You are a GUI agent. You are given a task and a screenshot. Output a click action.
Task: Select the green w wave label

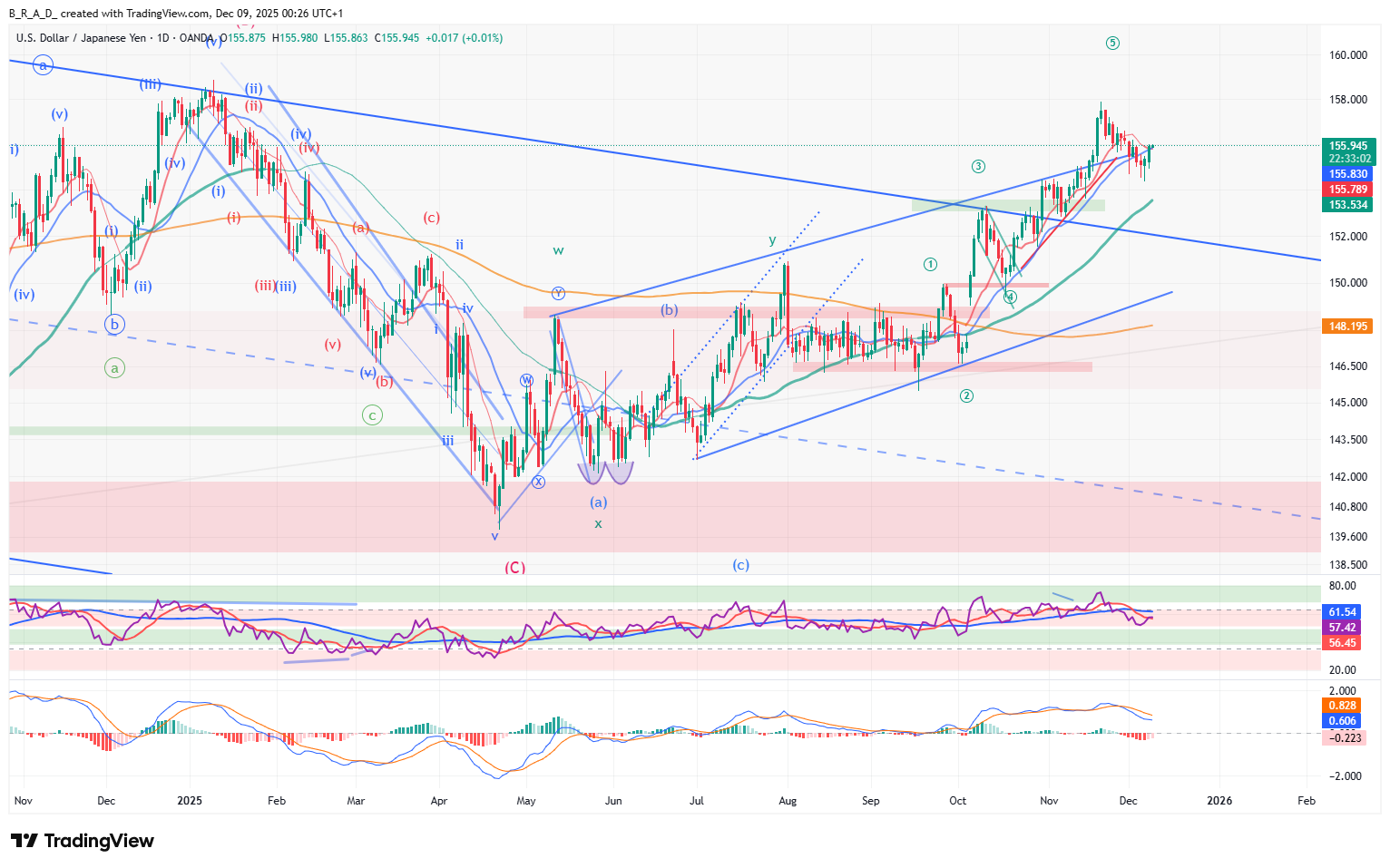(x=558, y=249)
